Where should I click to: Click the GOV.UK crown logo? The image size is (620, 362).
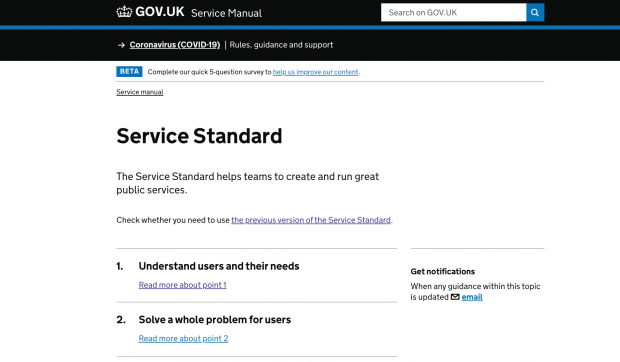pos(124,12)
